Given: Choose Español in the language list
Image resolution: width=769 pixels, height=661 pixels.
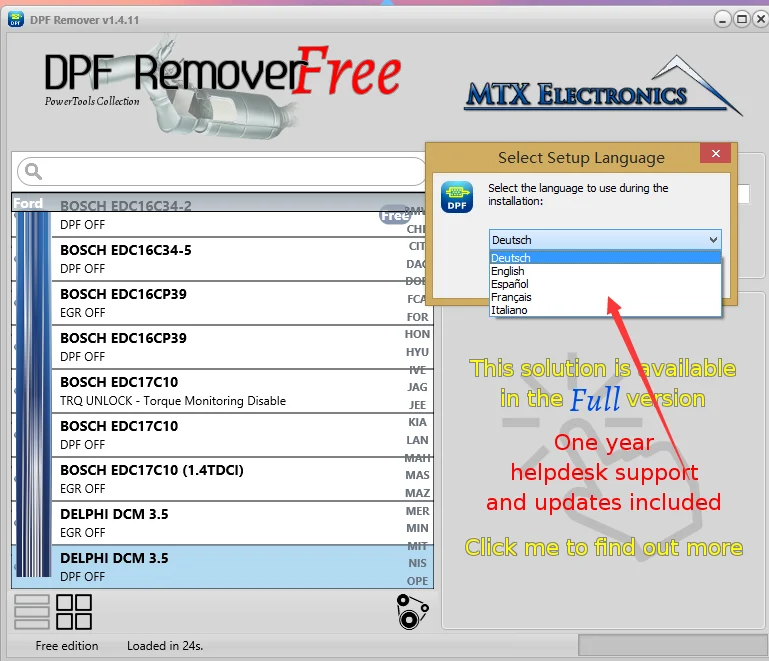Looking at the screenshot, I should pos(605,284).
